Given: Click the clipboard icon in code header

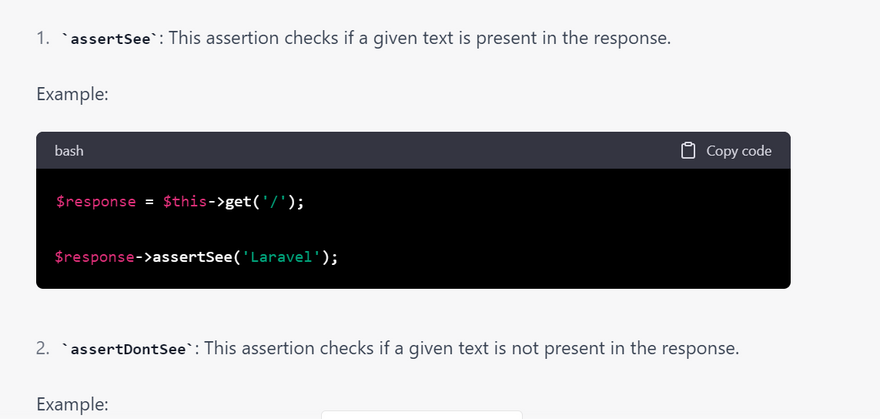Looking at the screenshot, I should tap(688, 151).
